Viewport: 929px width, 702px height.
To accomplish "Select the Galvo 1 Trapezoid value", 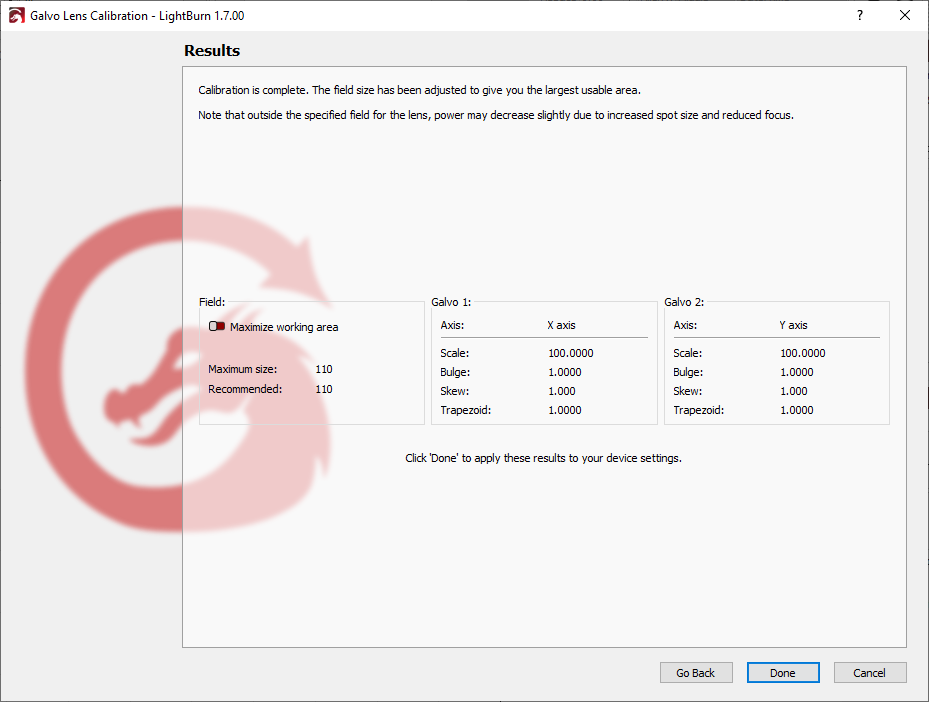I will pyautogui.click(x=564, y=410).
